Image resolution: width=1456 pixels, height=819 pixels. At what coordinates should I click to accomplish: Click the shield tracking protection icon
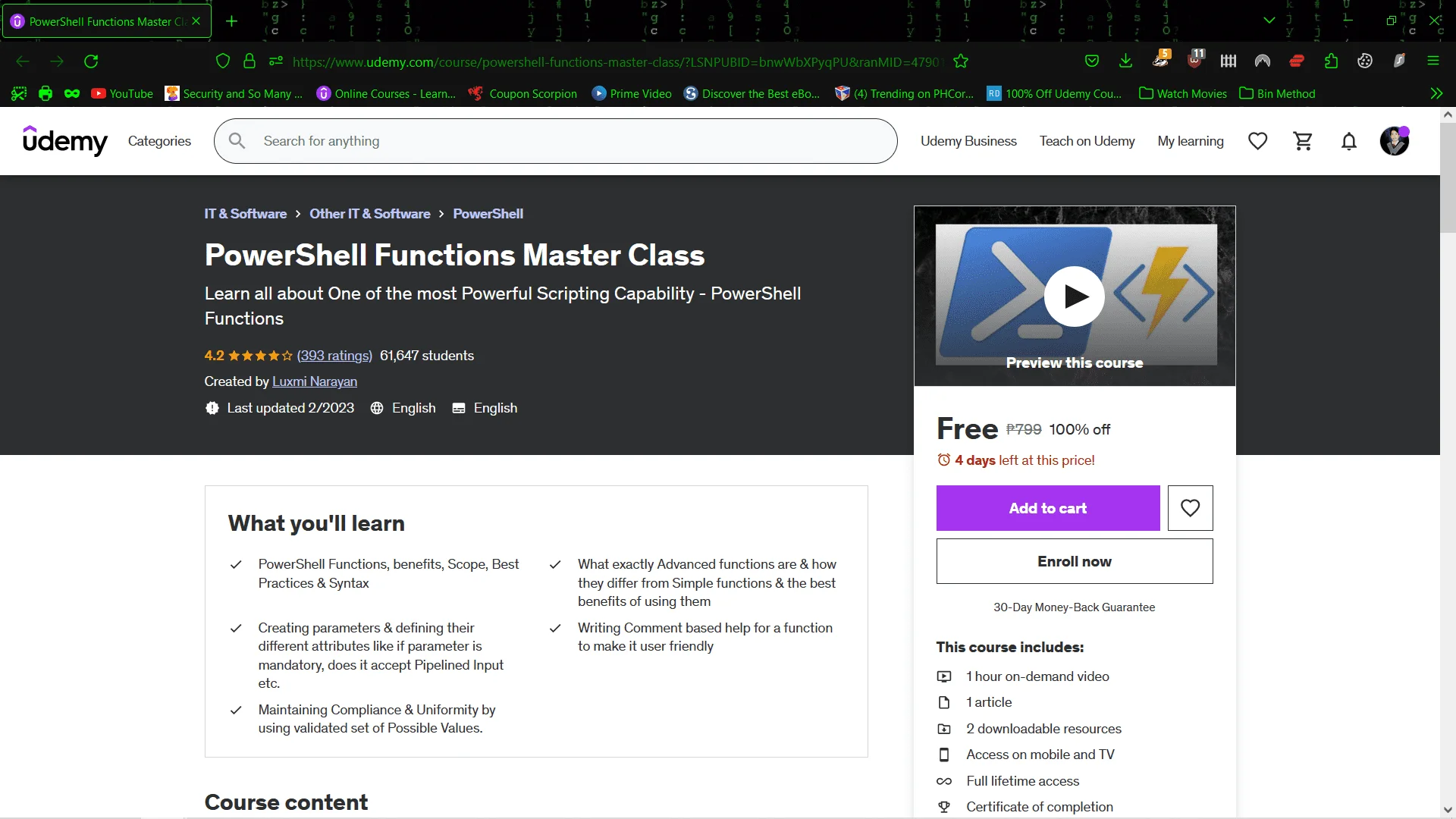(x=223, y=61)
